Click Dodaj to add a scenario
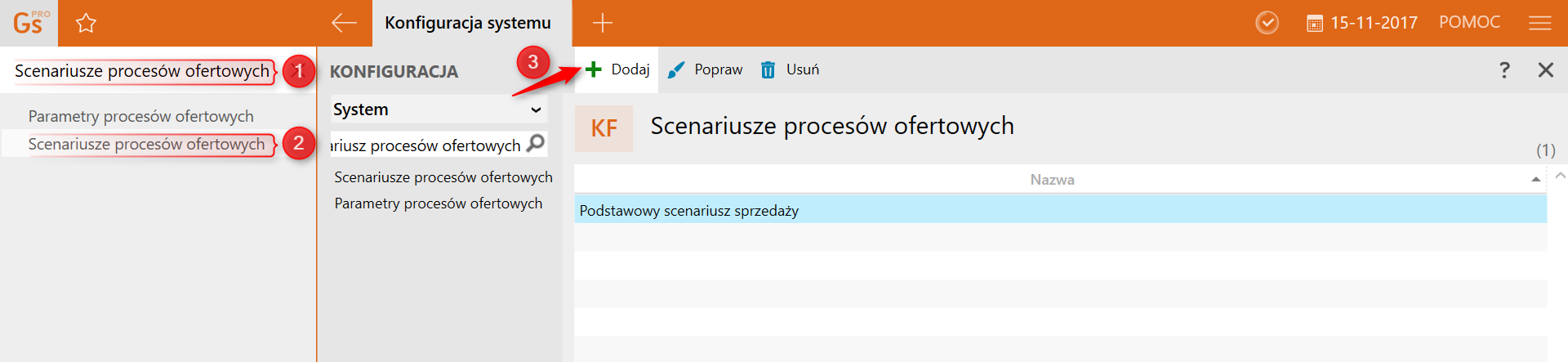Viewport: 1568px width, 362px height. [618, 69]
